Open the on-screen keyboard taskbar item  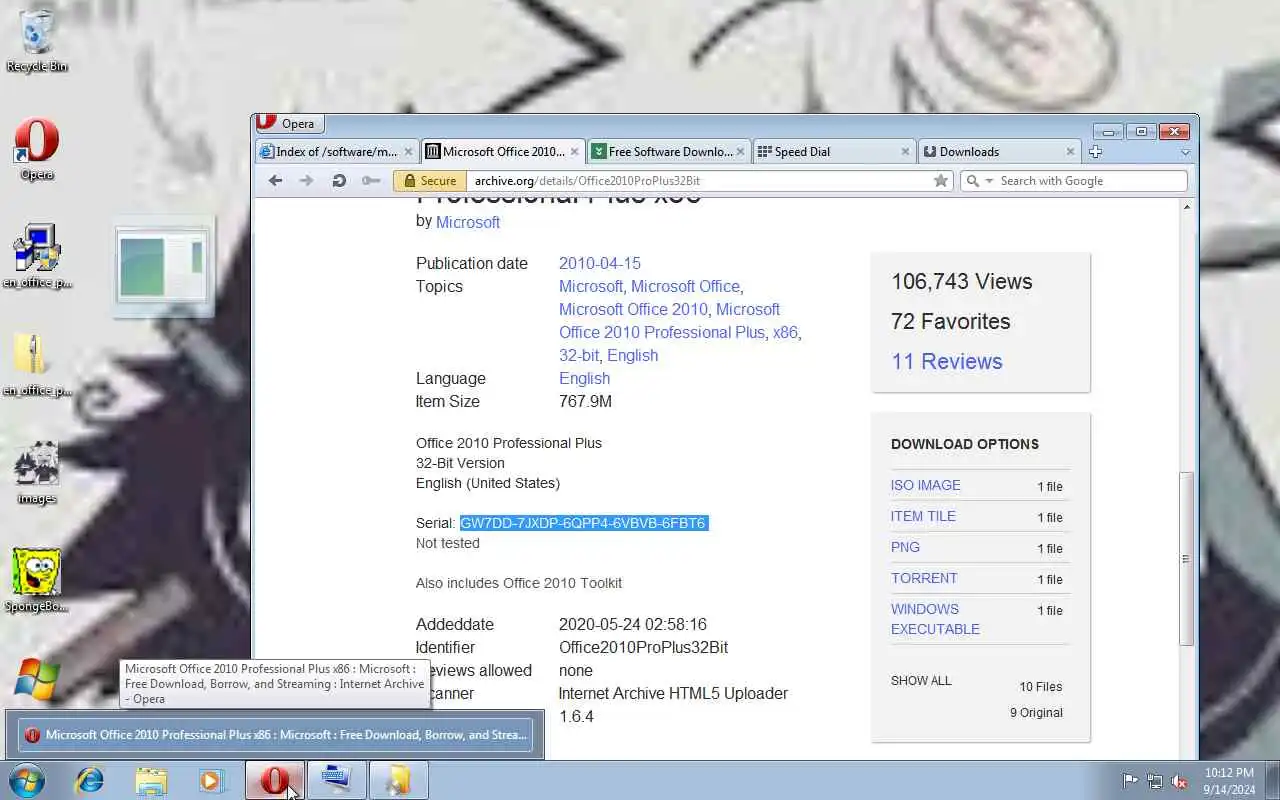pyautogui.click(x=336, y=780)
